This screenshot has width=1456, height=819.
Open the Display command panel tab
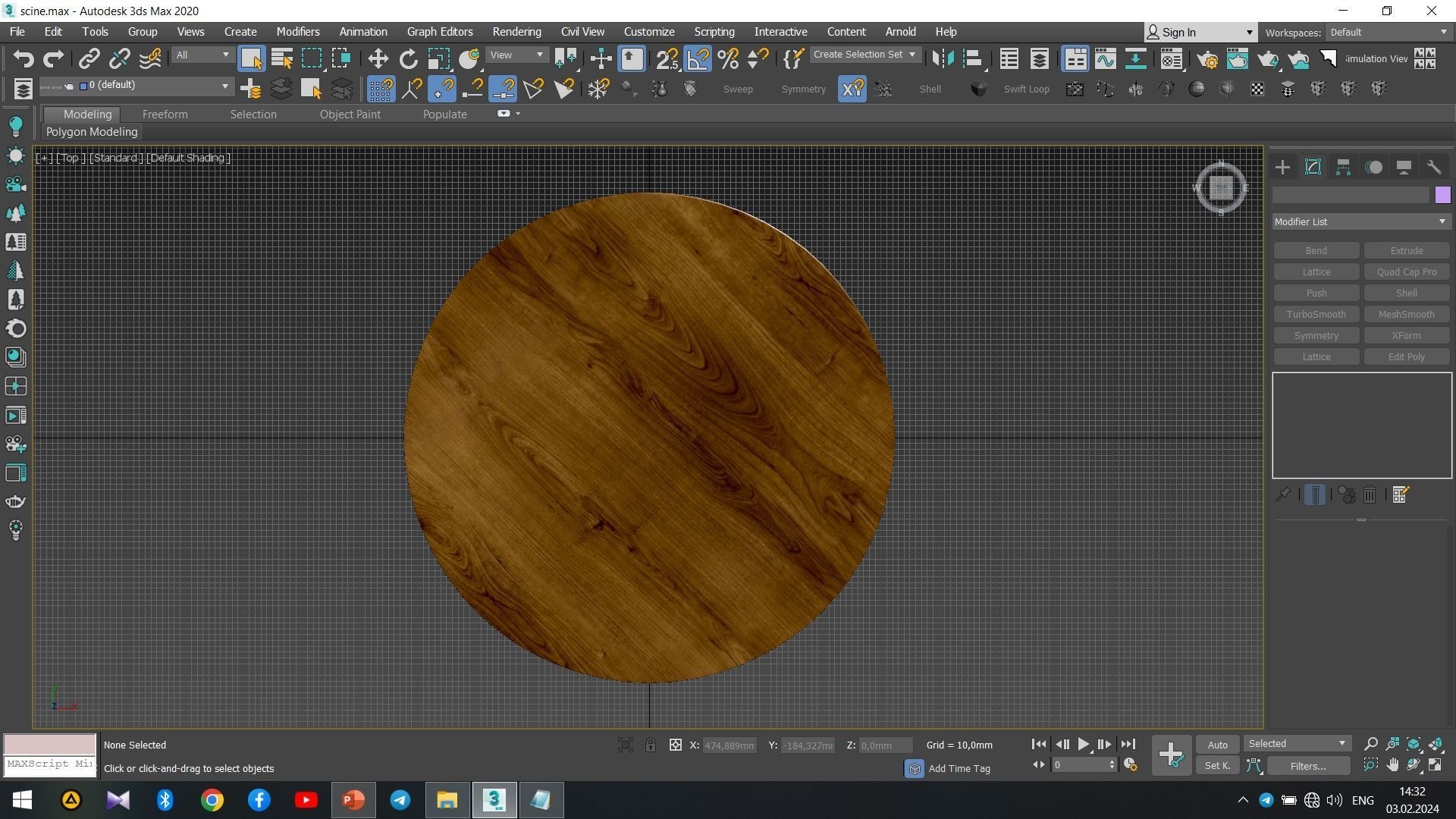click(x=1404, y=168)
